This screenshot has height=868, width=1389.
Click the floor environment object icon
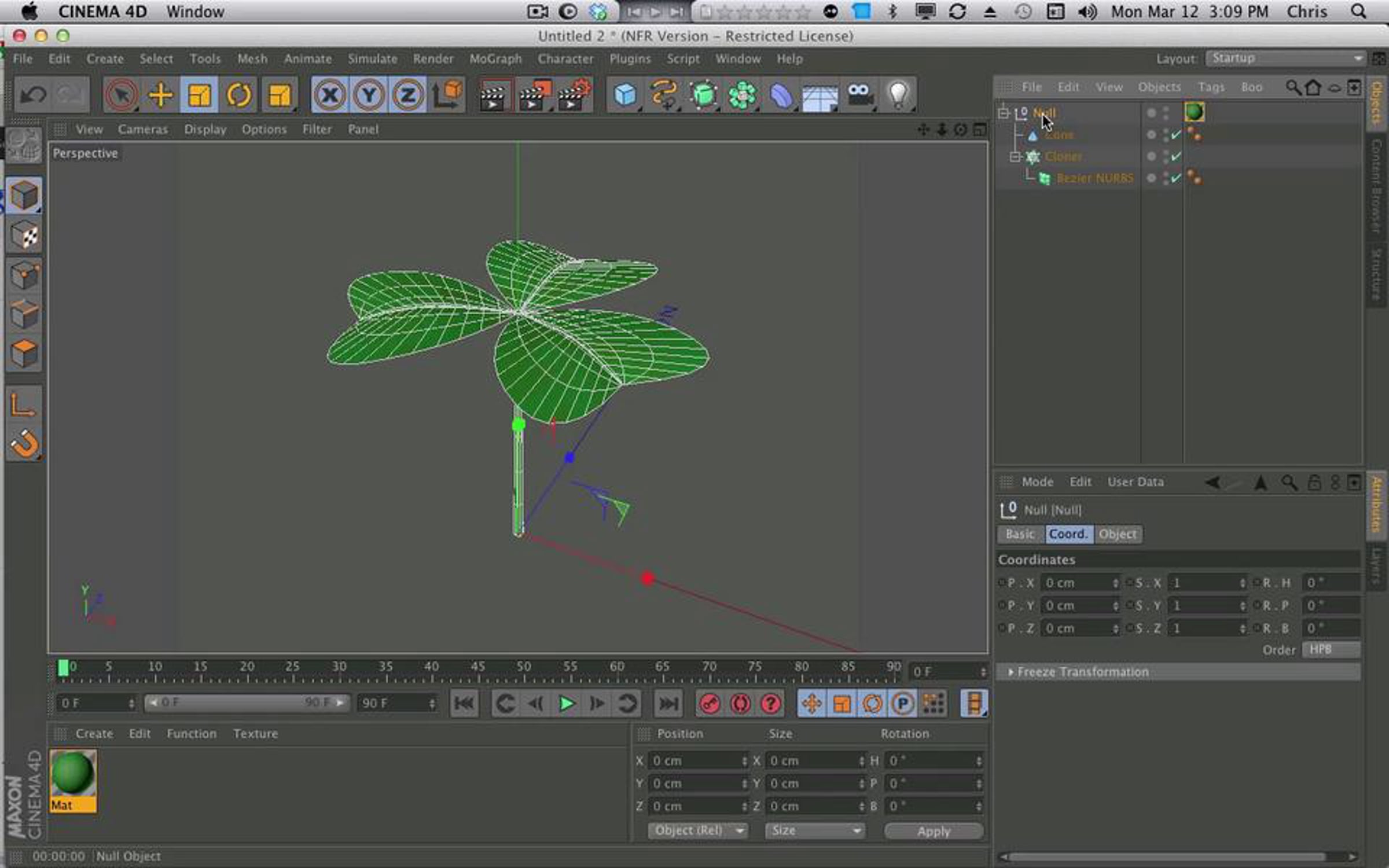[x=820, y=95]
